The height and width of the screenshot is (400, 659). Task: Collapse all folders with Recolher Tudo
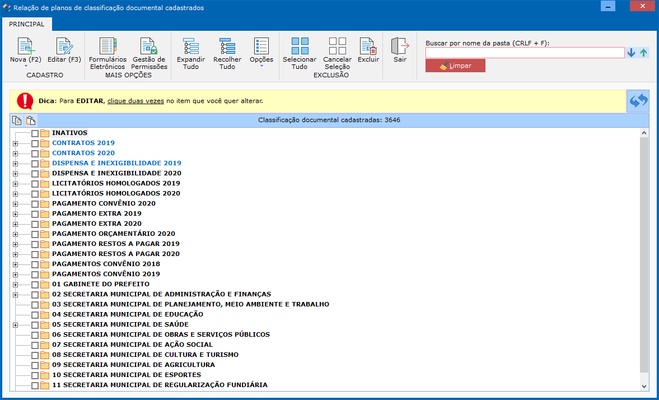tap(227, 46)
